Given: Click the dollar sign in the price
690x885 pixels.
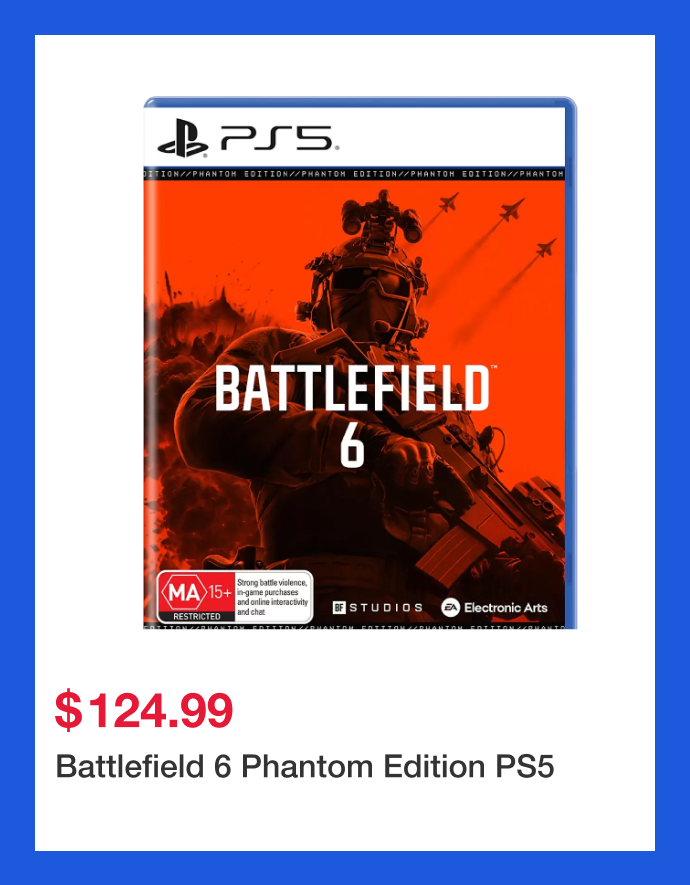Looking at the screenshot, I should click(x=68, y=710).
